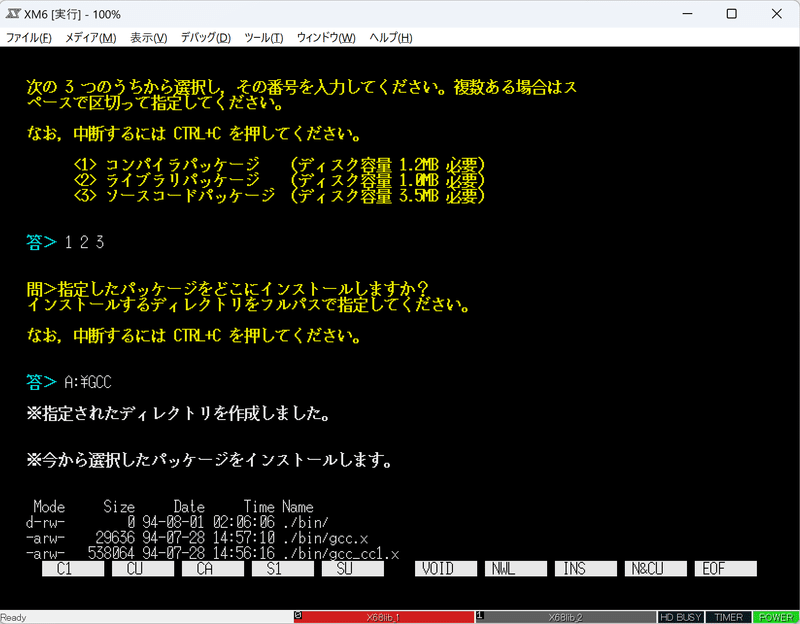Click the CU function key label
This screenshot has height=624, width=800.
click(x=143, y=568)
